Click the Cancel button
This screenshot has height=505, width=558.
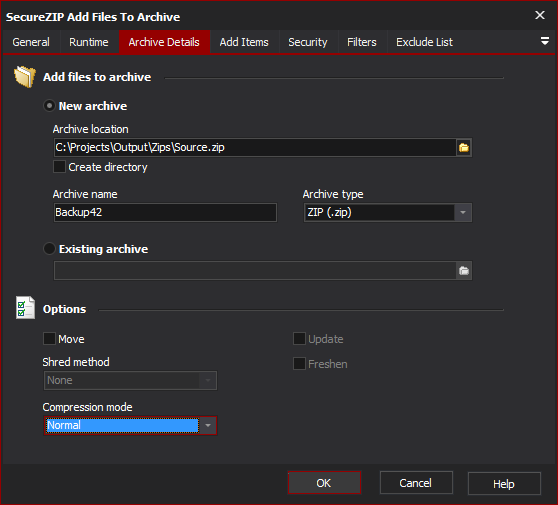[x=416, y=483]
